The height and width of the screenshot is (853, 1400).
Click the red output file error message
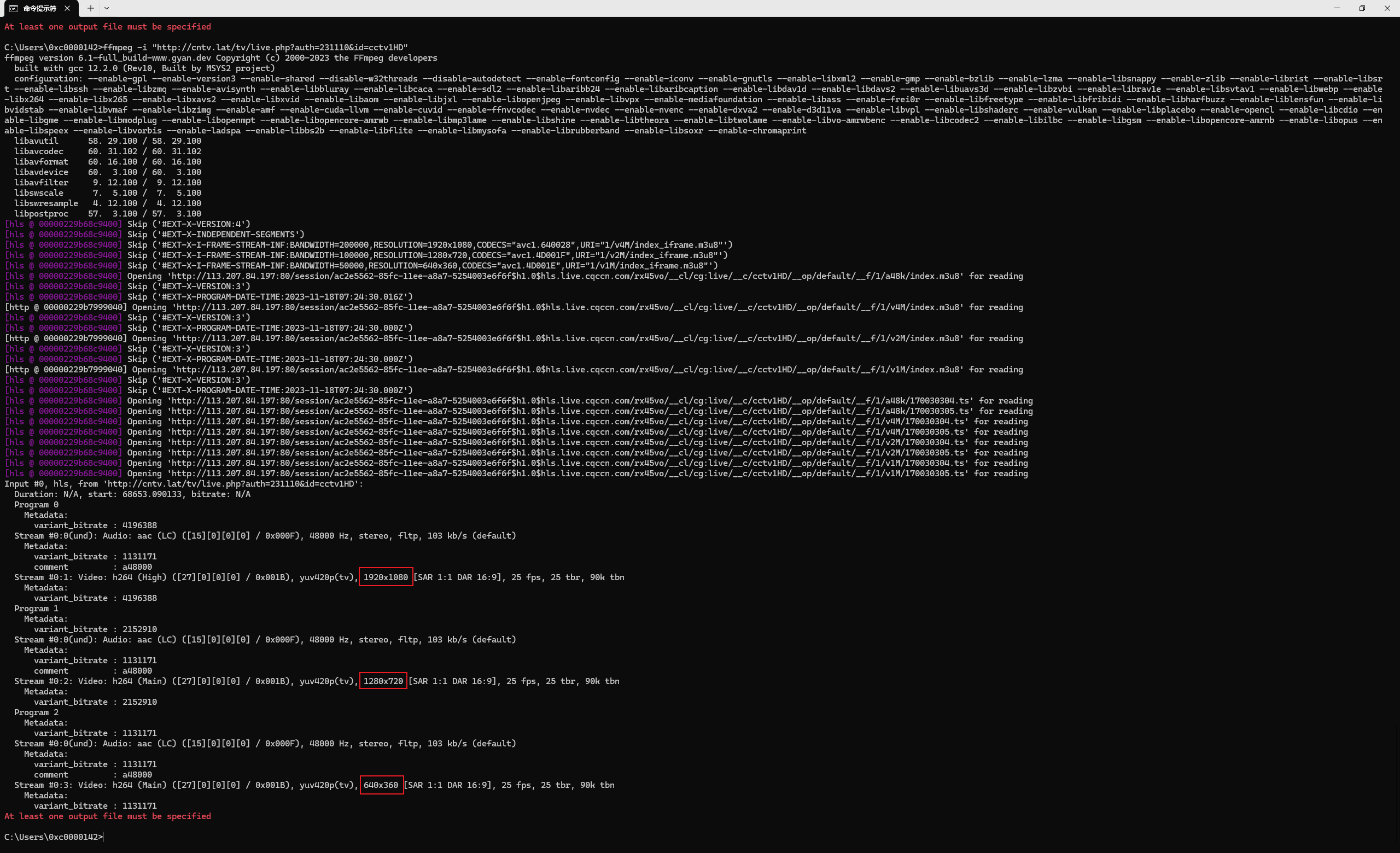click(108, 816)
